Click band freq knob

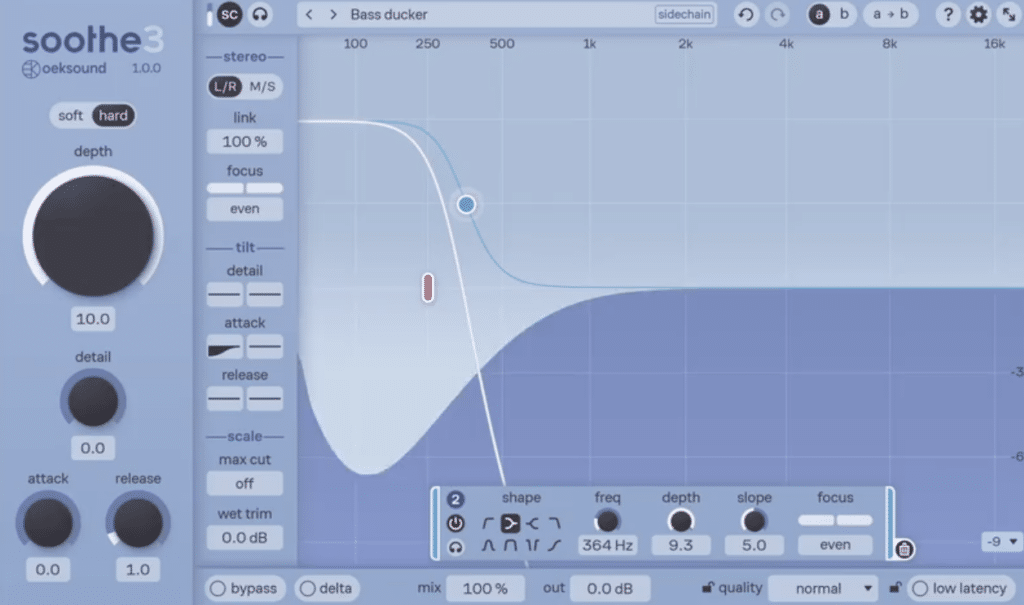click(607, 521)
